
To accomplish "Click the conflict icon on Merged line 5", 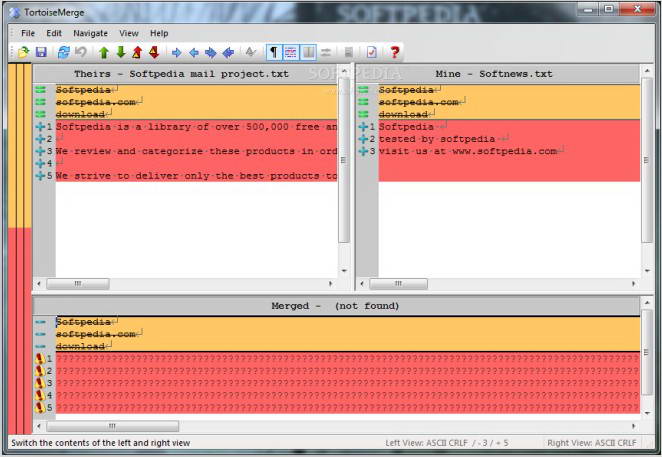I will pyautogui.click(x=40, y=408).
